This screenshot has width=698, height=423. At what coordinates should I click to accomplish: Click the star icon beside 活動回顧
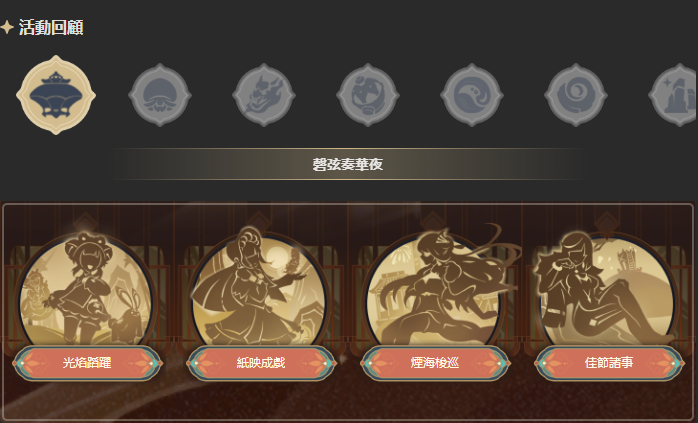coord(7,27)
